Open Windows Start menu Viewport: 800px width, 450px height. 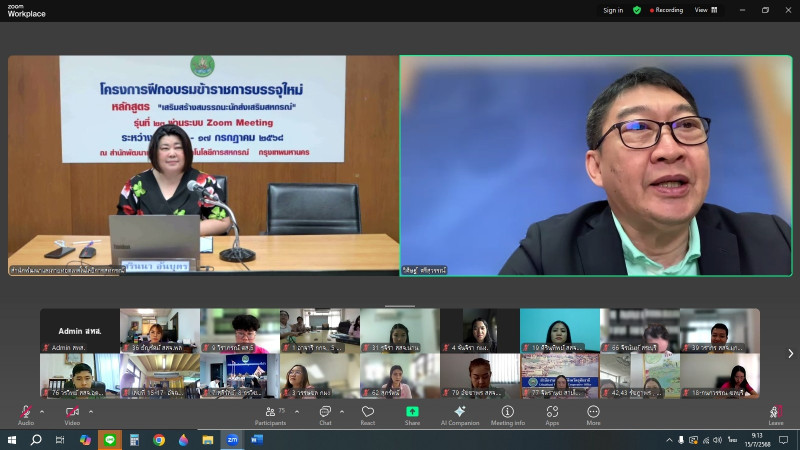(x=12, y=440)
